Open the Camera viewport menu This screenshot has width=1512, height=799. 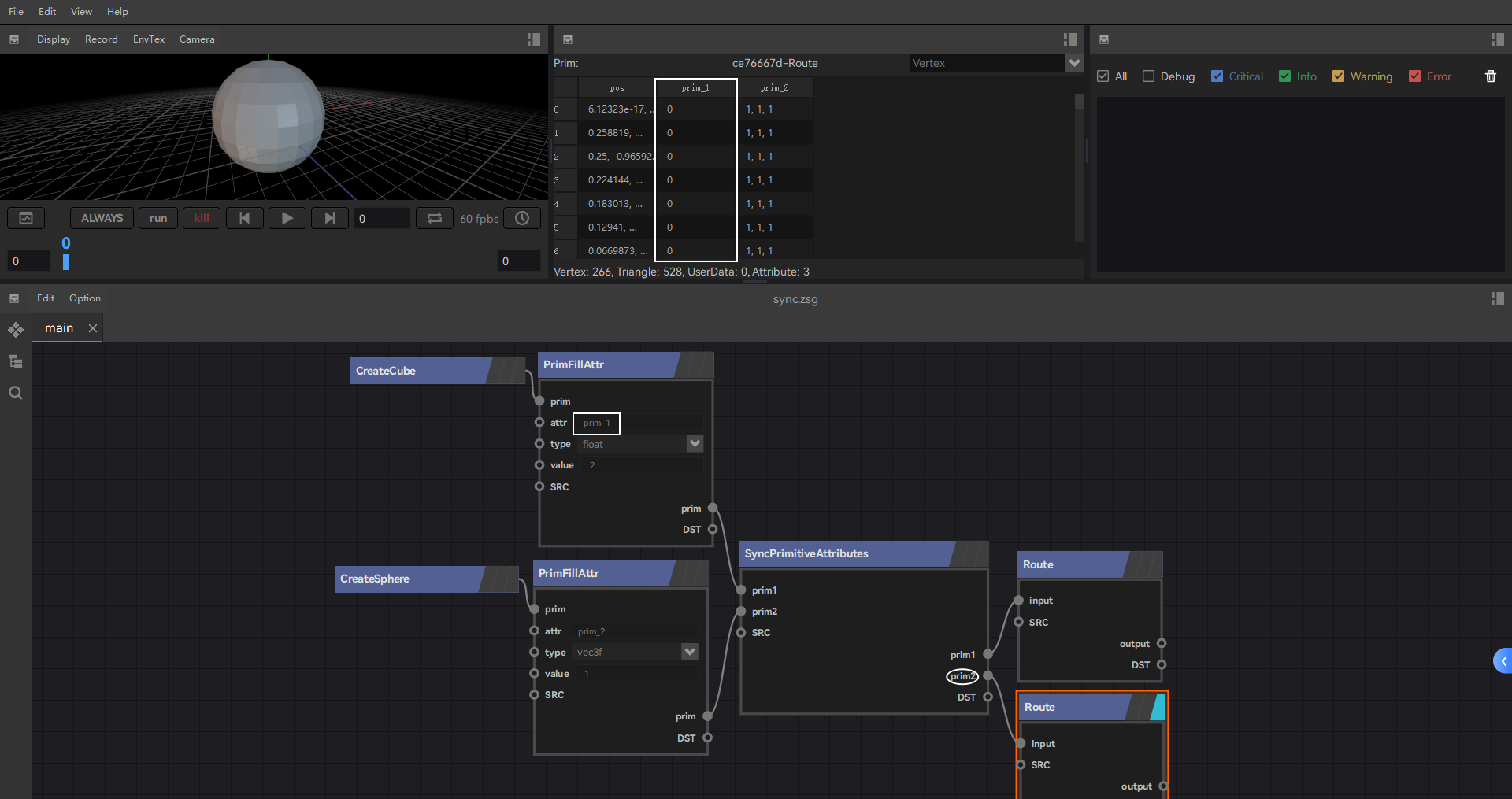click(197, 39)
